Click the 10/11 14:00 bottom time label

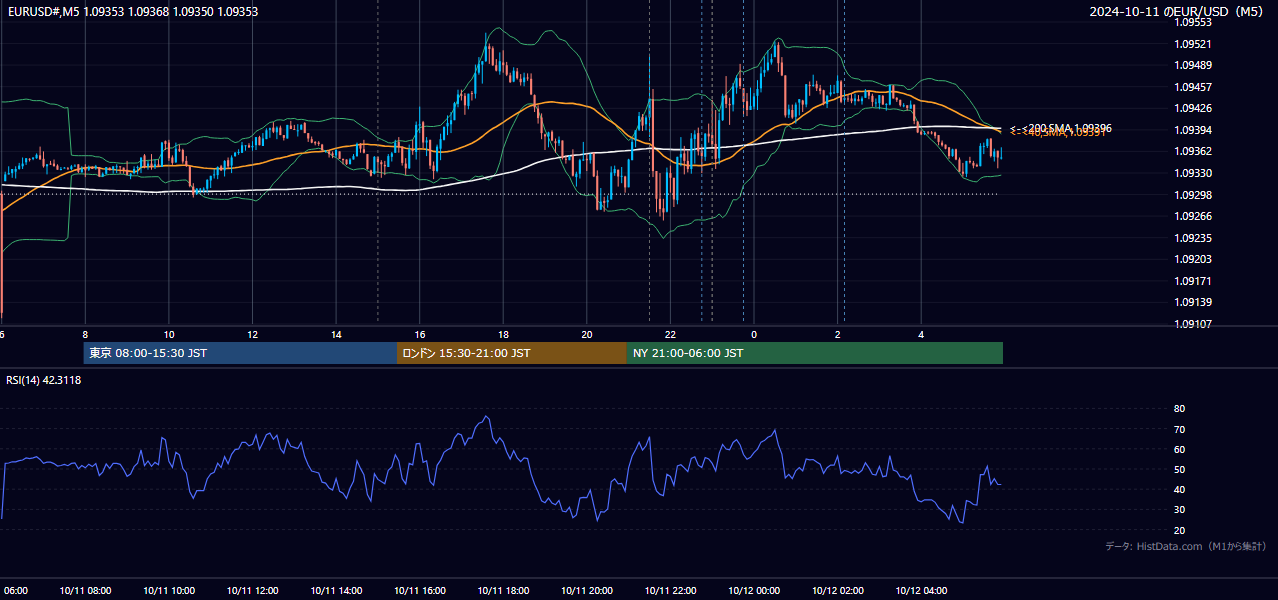(336, 591)
